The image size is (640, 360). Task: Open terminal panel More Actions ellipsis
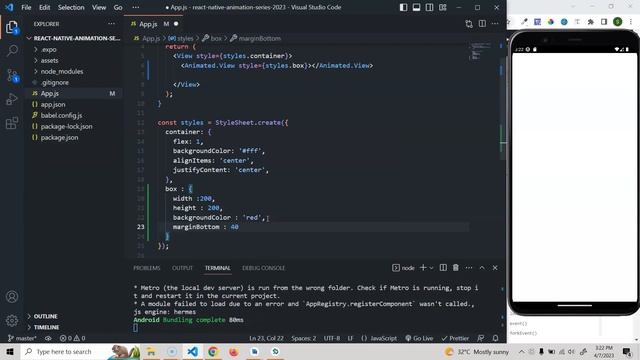click(x=469, y=268)
